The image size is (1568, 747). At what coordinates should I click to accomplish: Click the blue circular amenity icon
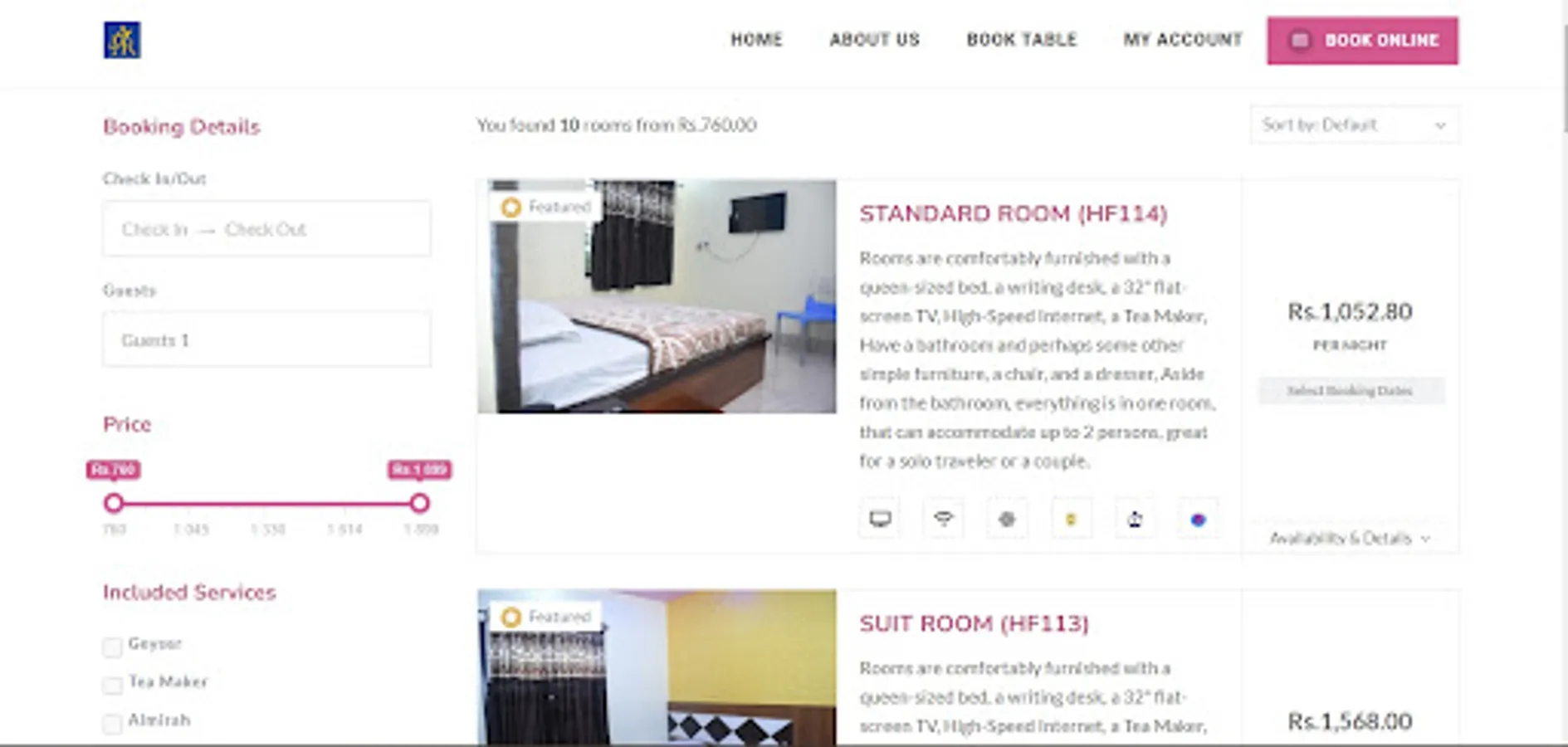1198,520
